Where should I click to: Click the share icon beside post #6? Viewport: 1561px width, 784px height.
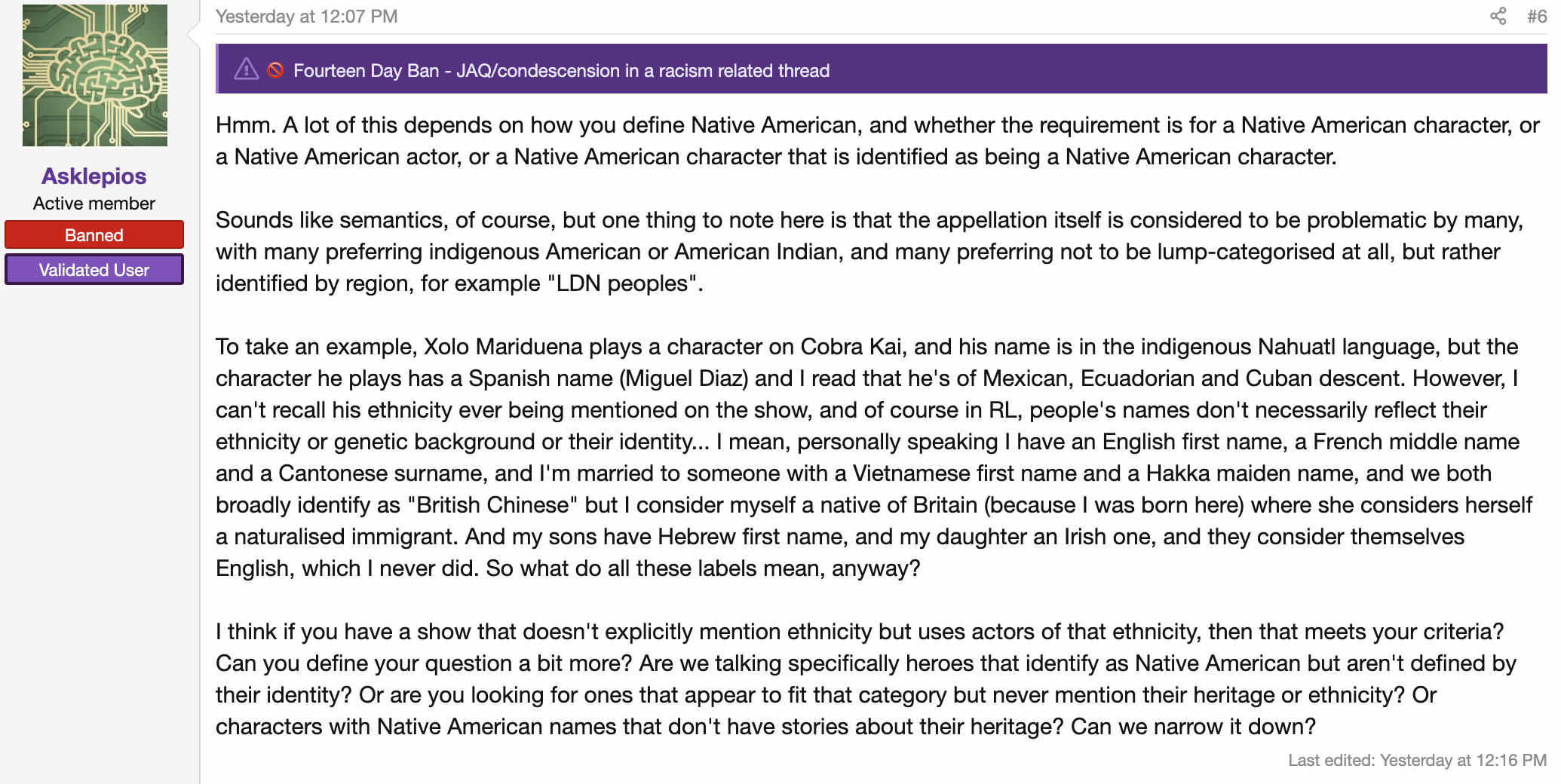click(1498, 16)
